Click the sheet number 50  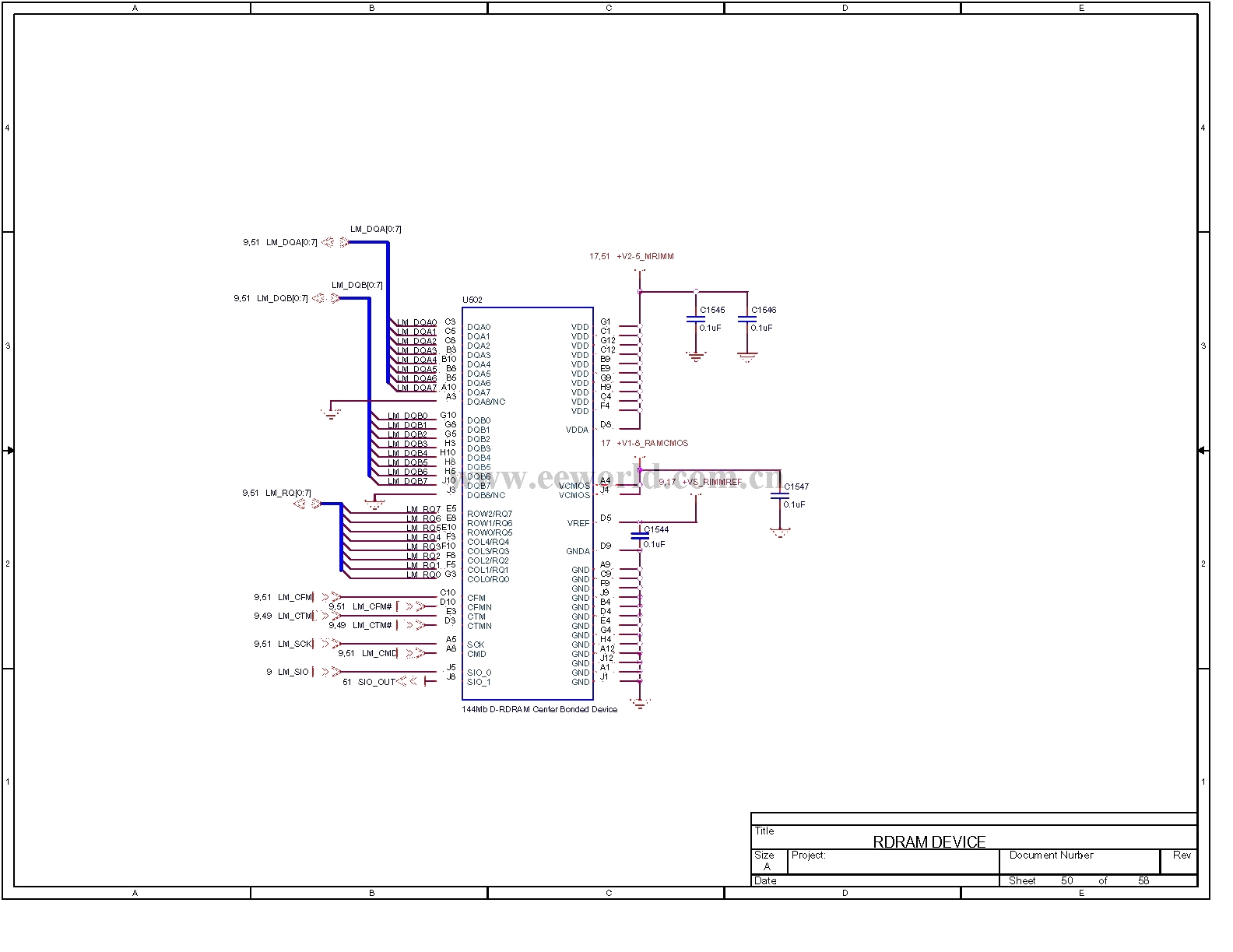click(1066, 880)
